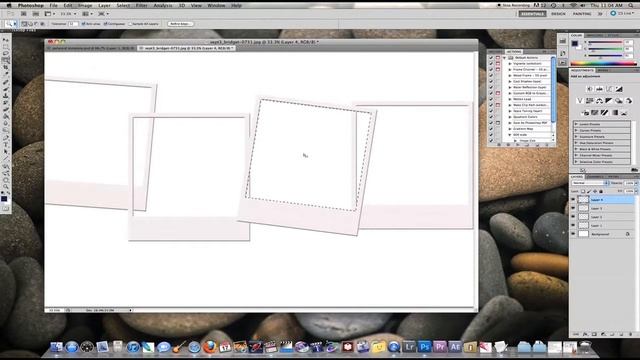This screenshot has width=640, height=360.
Task: Pick a color from the spectrum ramp
Action: pyautogui.click(x=603, y=64)
